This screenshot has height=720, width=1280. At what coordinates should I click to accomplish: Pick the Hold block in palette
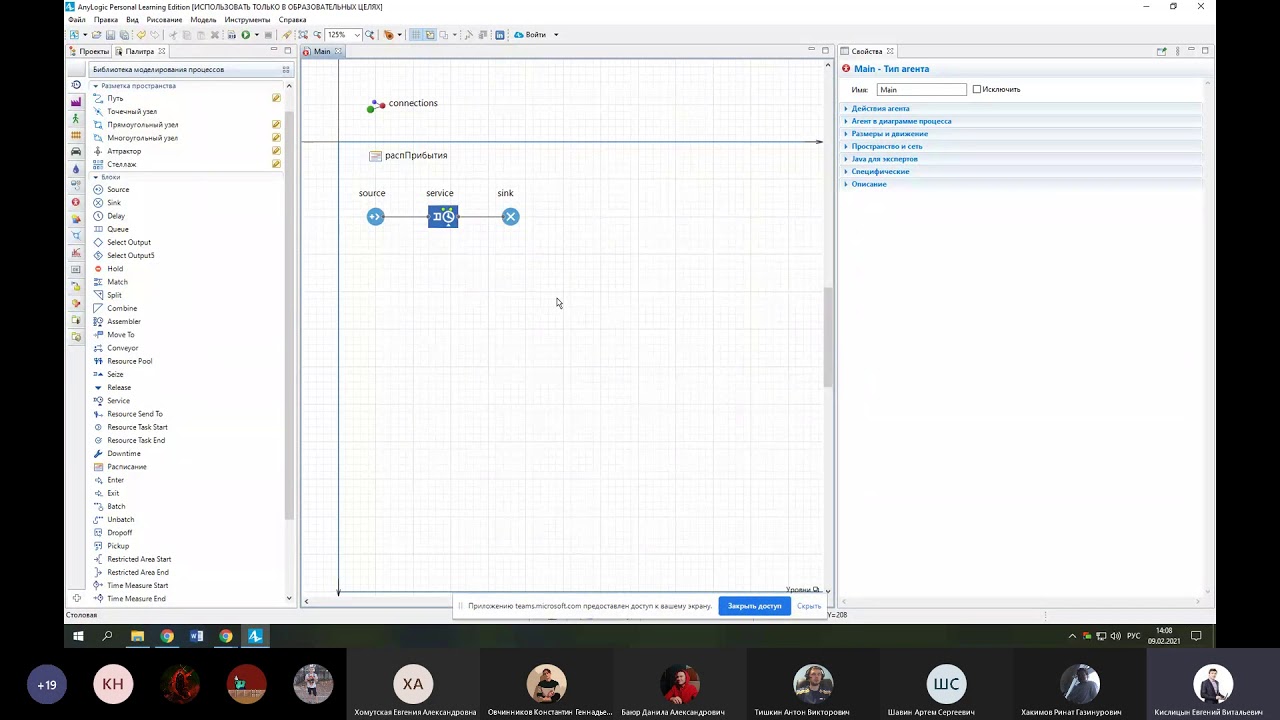click(x=108, y=269)
